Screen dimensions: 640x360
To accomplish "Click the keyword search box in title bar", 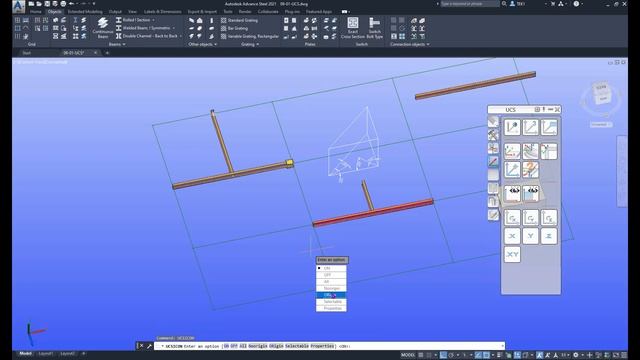I will coord(469,4).
